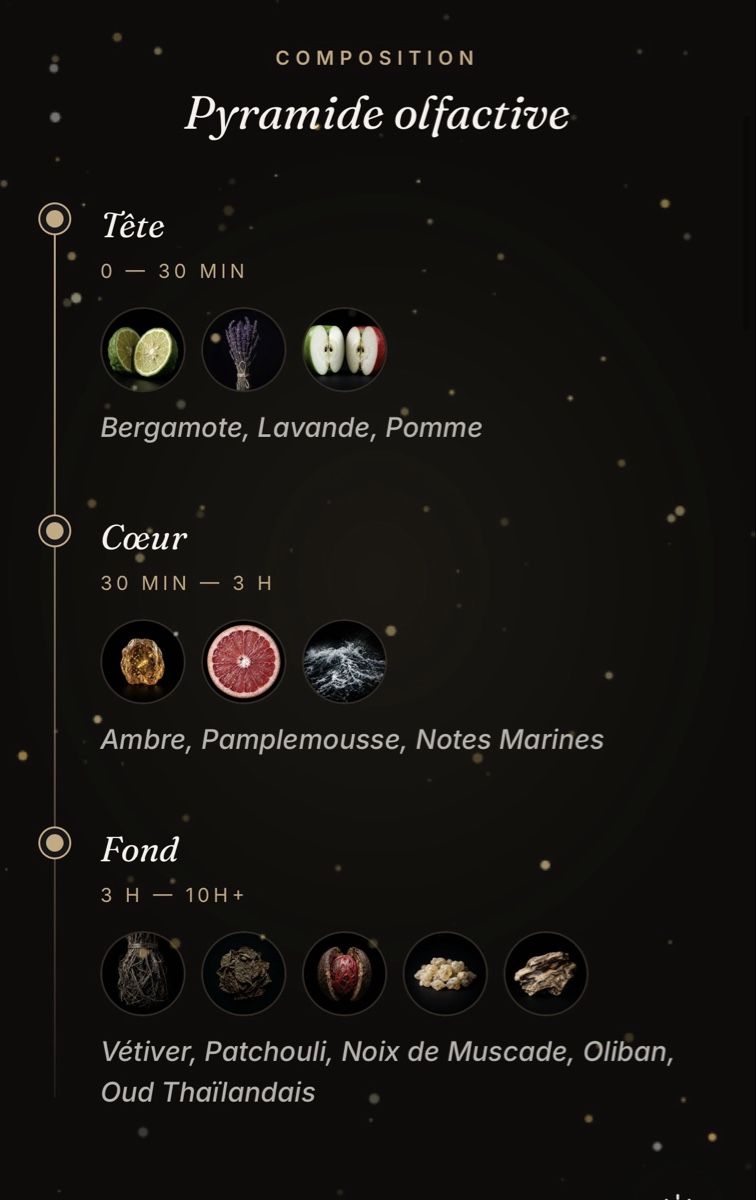Viewport: 756px width, 1200px height.
Task: Click the Vétiver roots icon
Action: coord(143,974)
